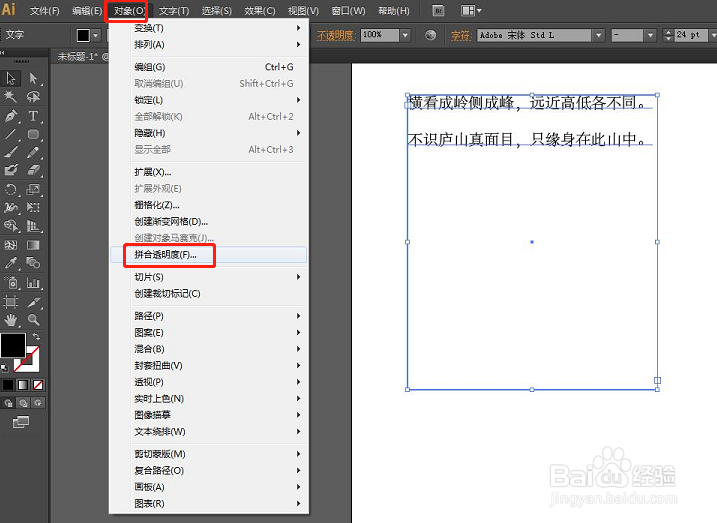
Task: Swap fill and stroke colors
Action: pos(36,336)
